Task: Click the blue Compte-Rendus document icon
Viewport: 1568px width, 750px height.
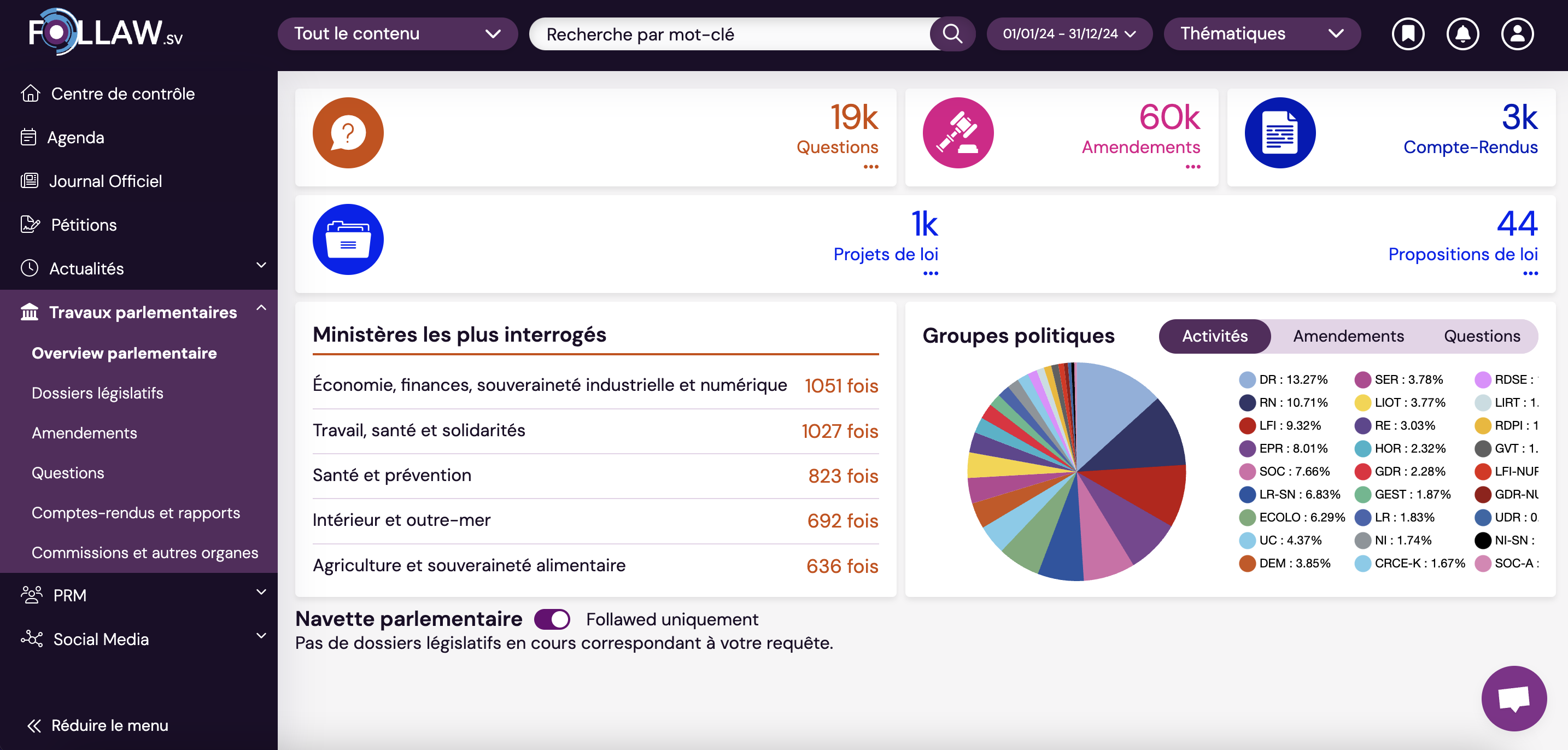Action: click(x=1279, y=133)
